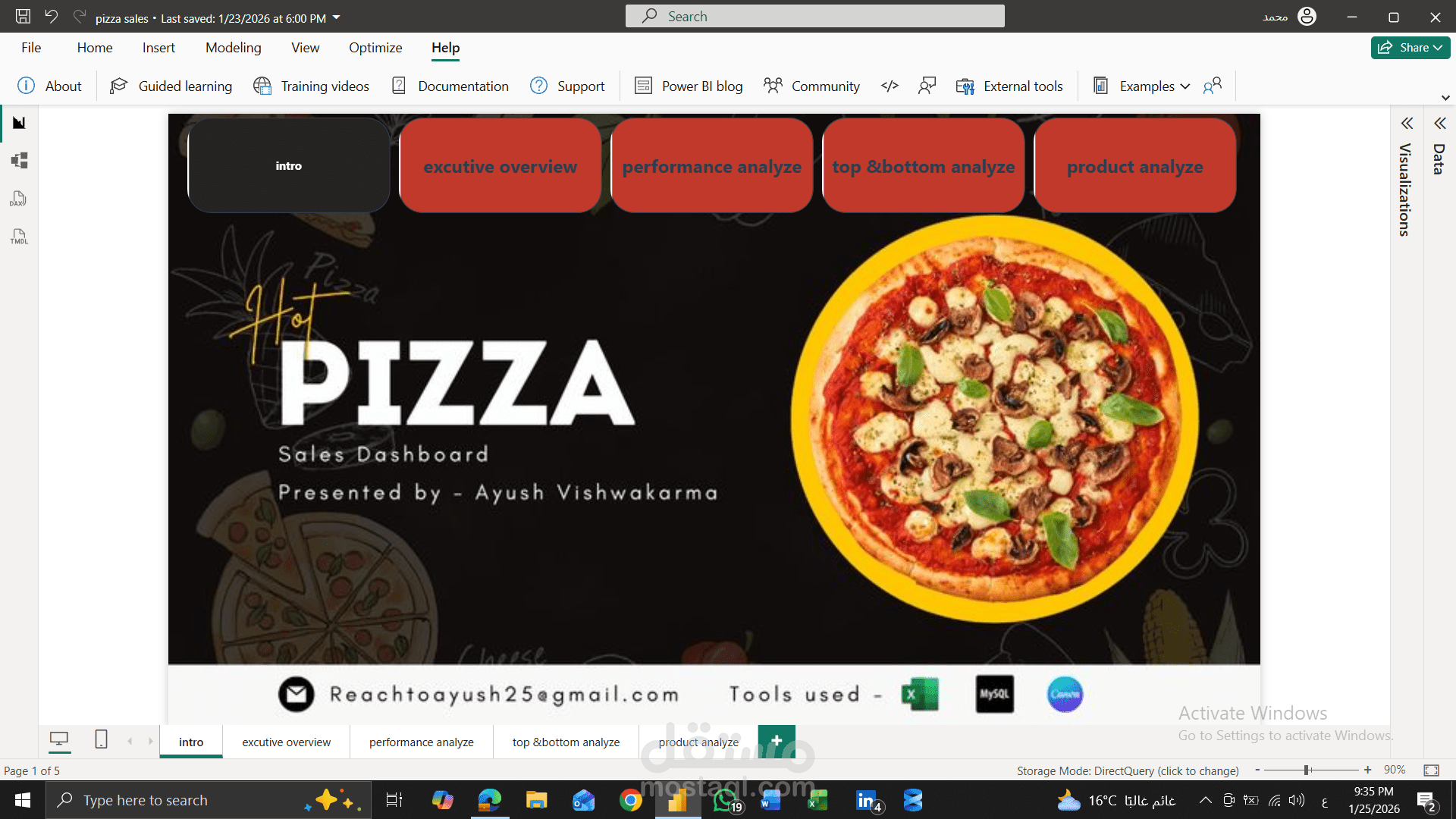This screenshot has width=1456, height=819.
Task: Change storage mode from DirectQuery
Action: (1127, 770)
